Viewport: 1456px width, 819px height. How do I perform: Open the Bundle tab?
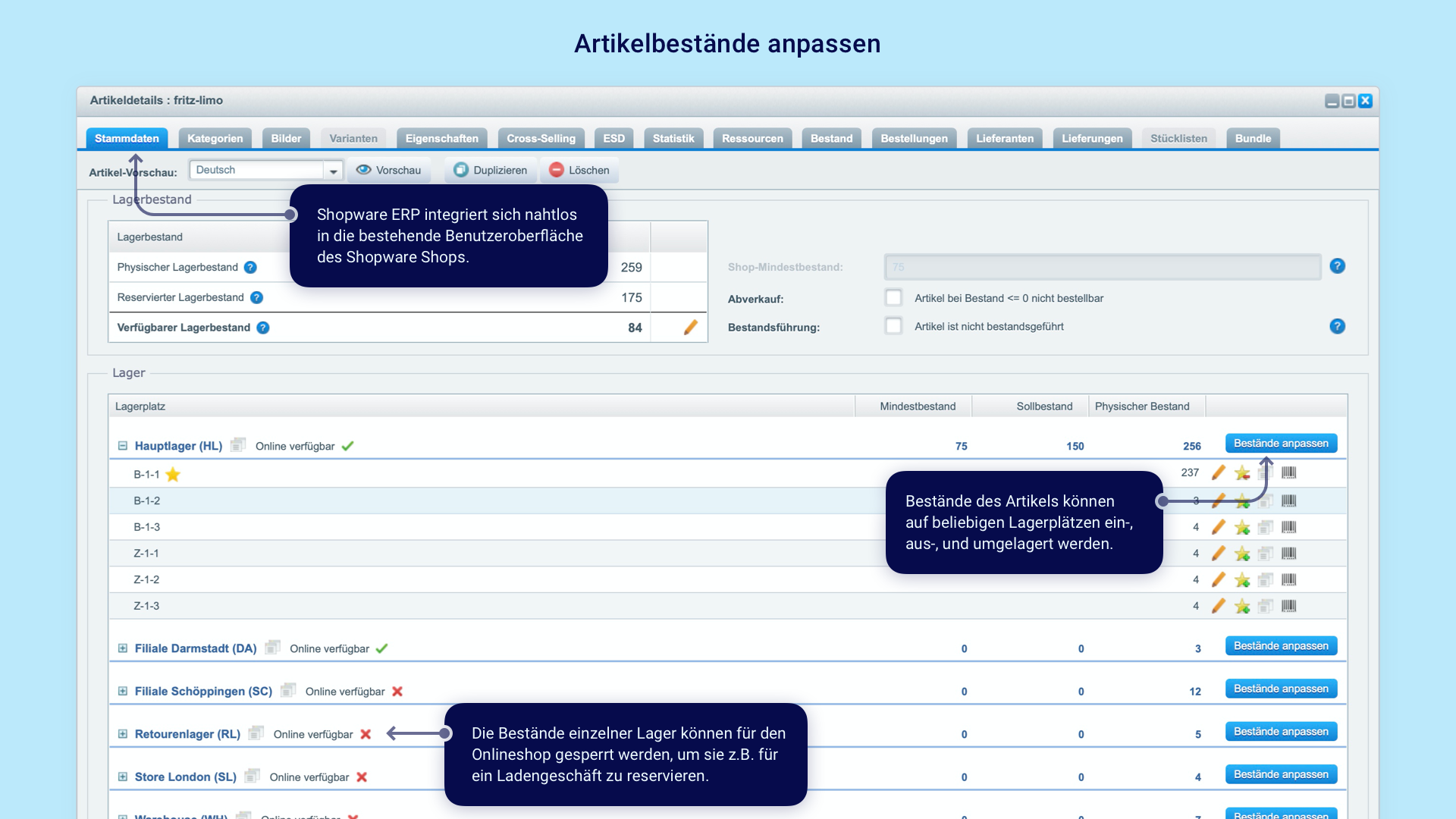1253,138
